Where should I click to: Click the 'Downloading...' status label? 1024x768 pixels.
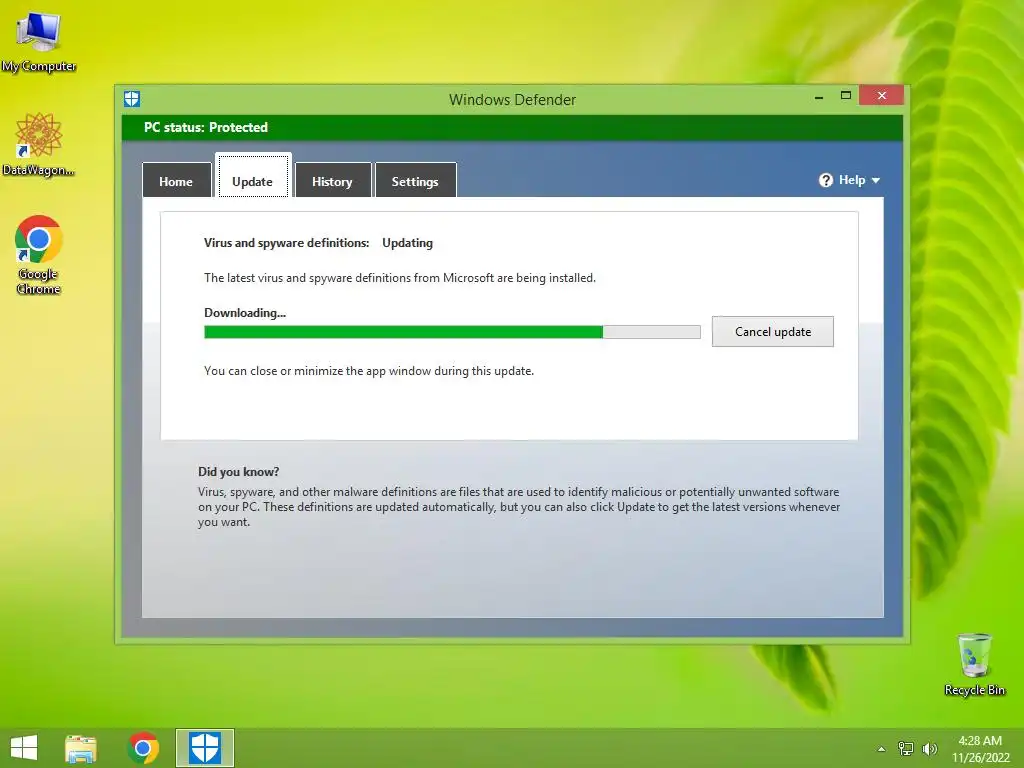[245, 313]
